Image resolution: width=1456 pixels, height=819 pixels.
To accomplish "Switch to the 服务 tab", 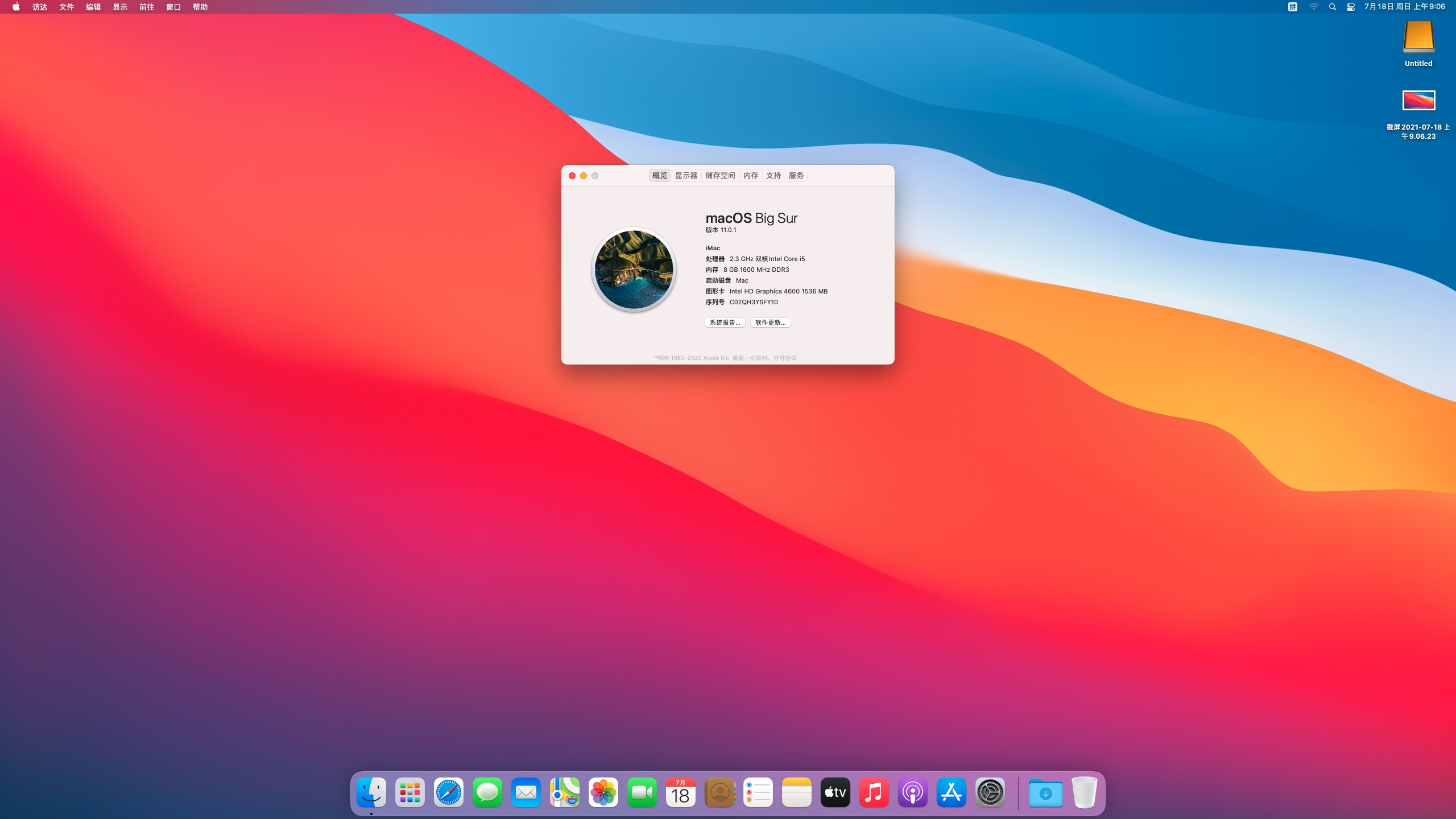I will tap(796, 176).
